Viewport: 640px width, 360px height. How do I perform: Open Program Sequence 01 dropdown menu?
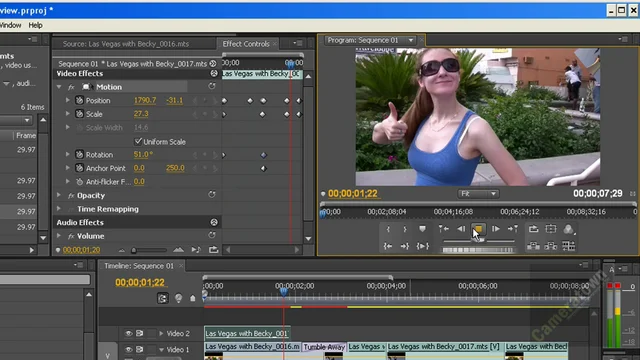pos(411,40)
